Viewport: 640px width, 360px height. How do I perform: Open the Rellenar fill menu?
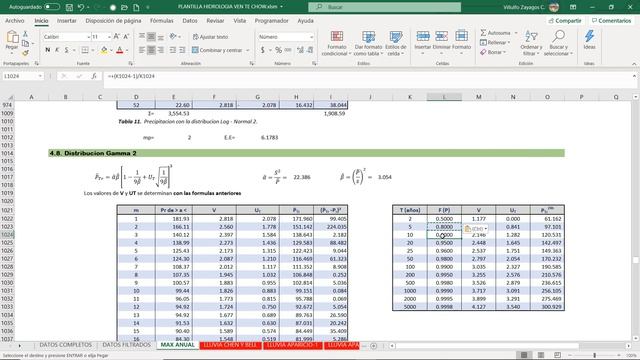tap(495, 42)
